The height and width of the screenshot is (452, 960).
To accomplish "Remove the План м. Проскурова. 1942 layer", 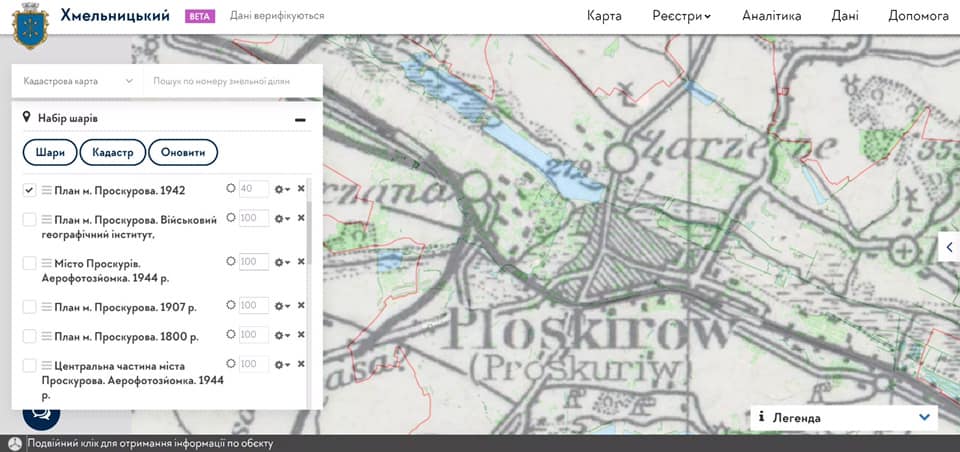I will [x=301, y=189].
